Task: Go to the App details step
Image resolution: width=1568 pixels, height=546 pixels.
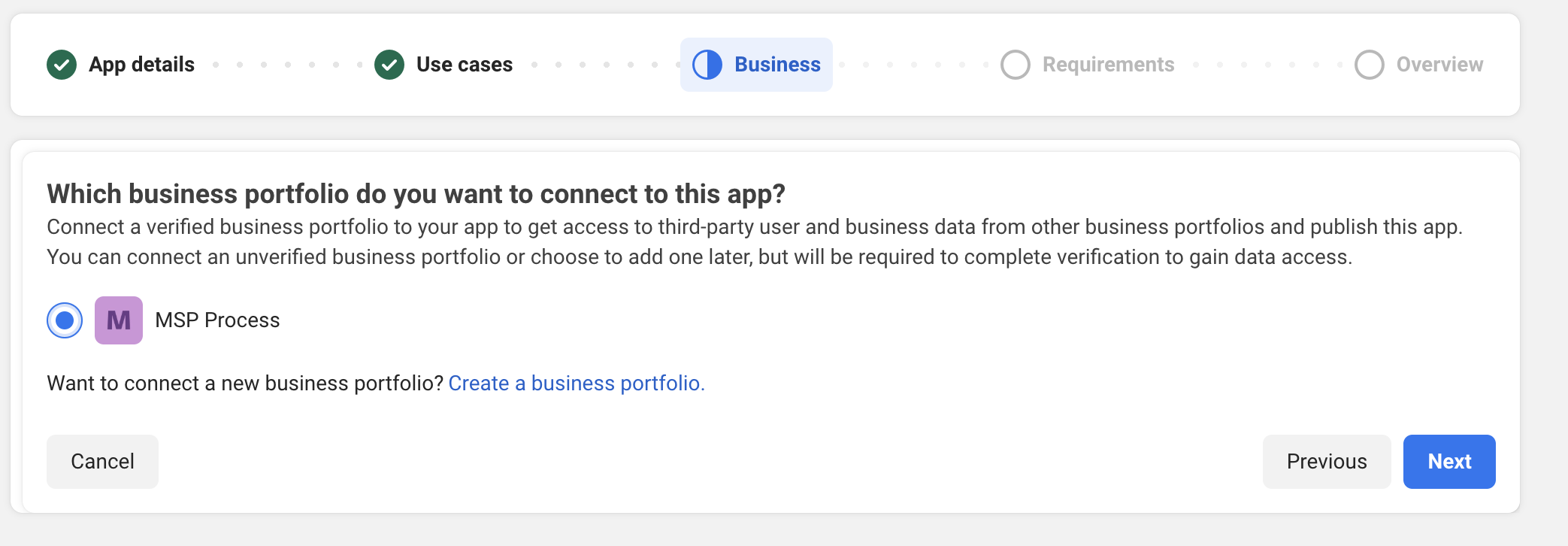Action: (141, 65)
